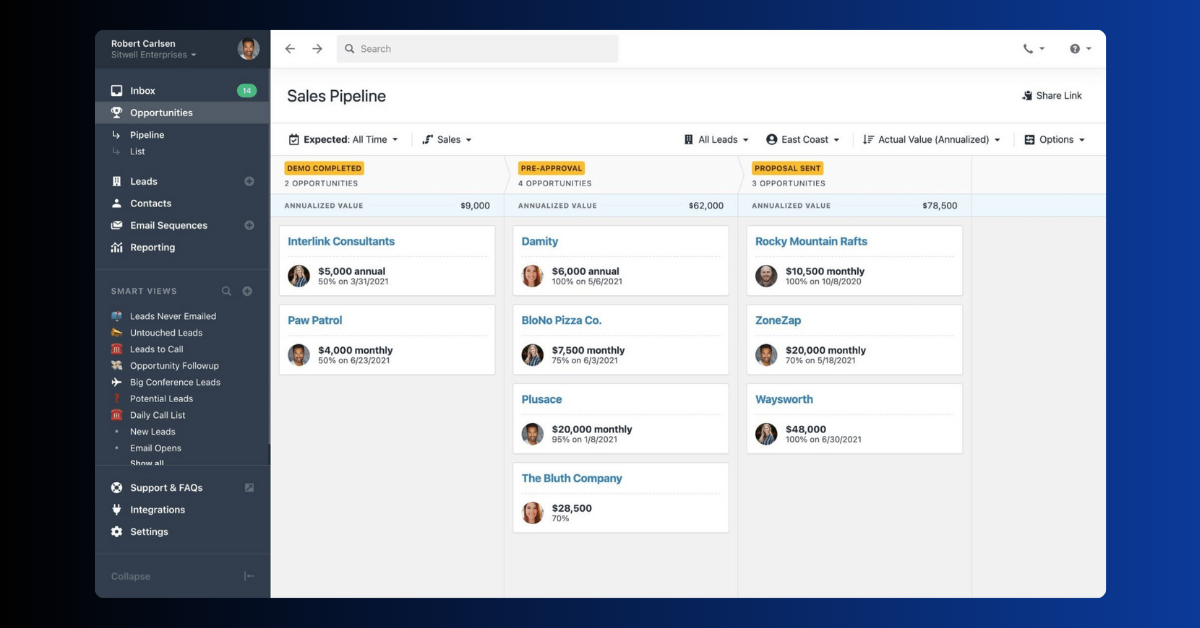Open the Actual Value (Annualized) sort dropdown
The image size is (1200, 628).
coord(932,140)
